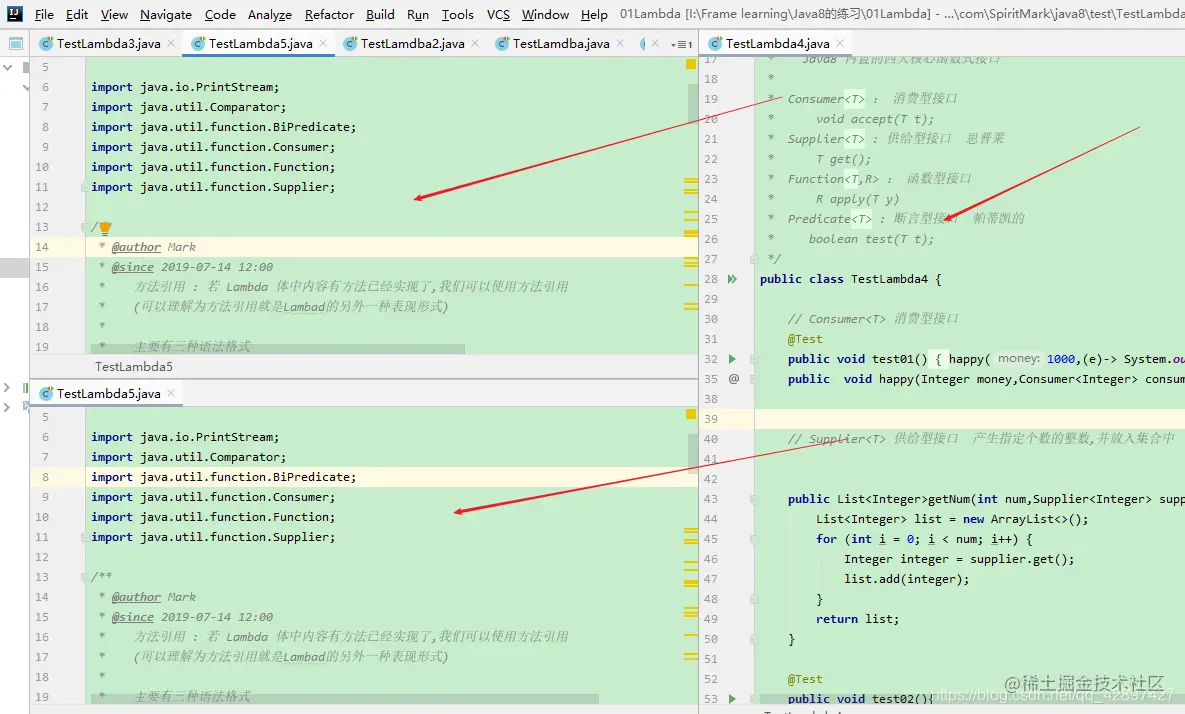The image size is (1185, 714).
Task: Click the Supplier import in the bottom editor
Action: tap(213, 537)
